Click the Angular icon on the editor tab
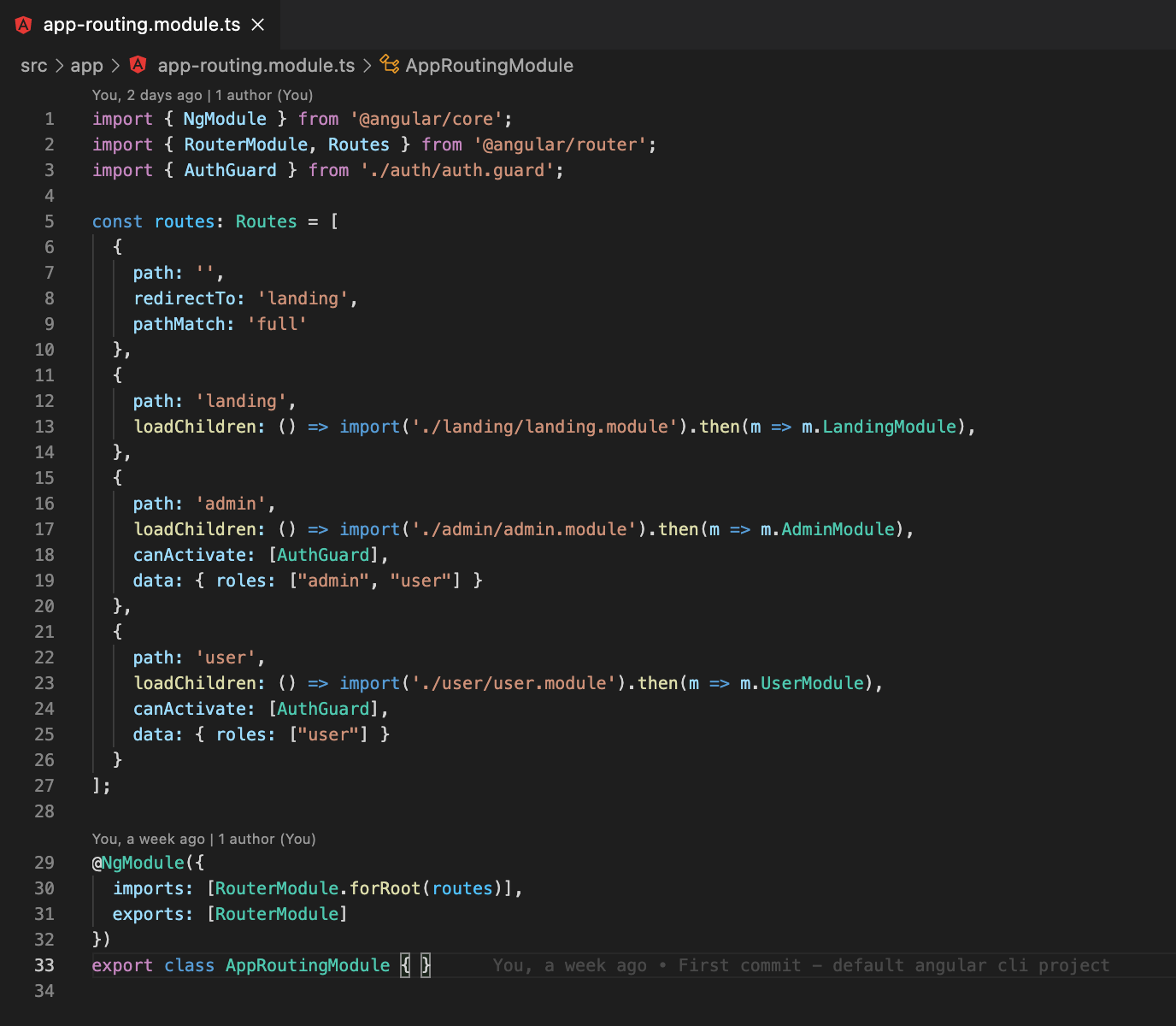This screenshot has width=1176, height=1026. coord(24,25)
